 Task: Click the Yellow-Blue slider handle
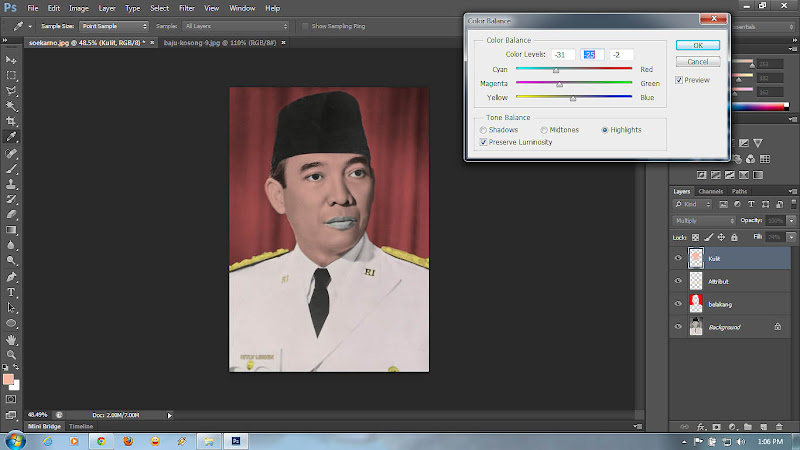coord(573,99)
